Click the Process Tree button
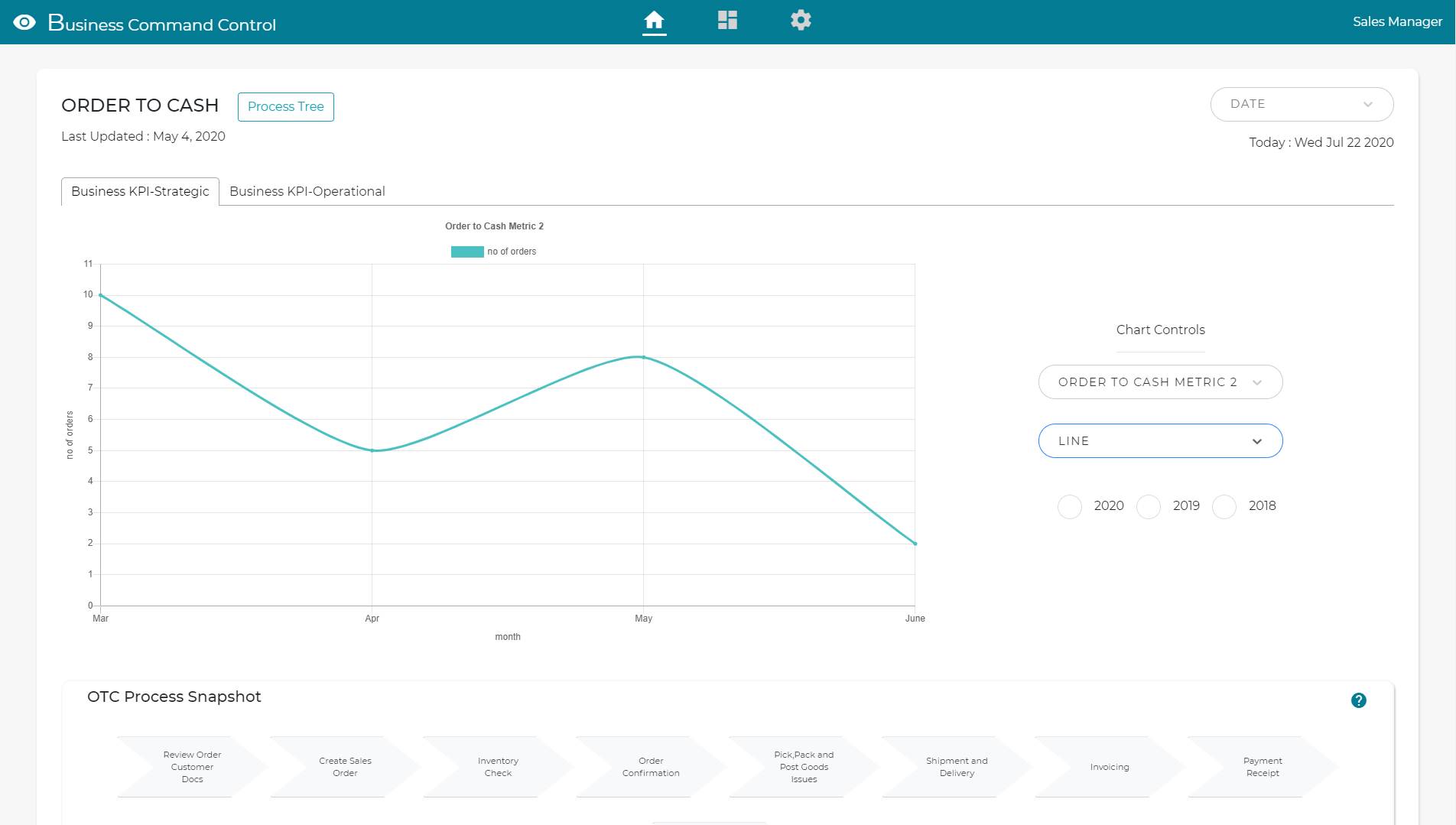Viewport: 1456px width, 825px height. click(x=285, y=107)
